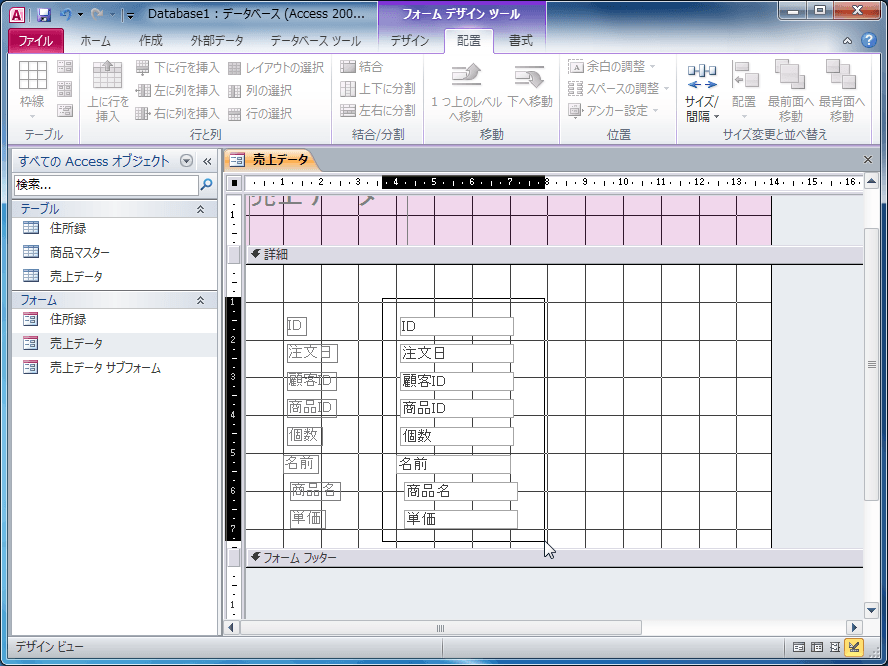Switch to データベース ツール ribbon tab
Image resolution: width=888 pixels, height=666 pixels.
315,41
